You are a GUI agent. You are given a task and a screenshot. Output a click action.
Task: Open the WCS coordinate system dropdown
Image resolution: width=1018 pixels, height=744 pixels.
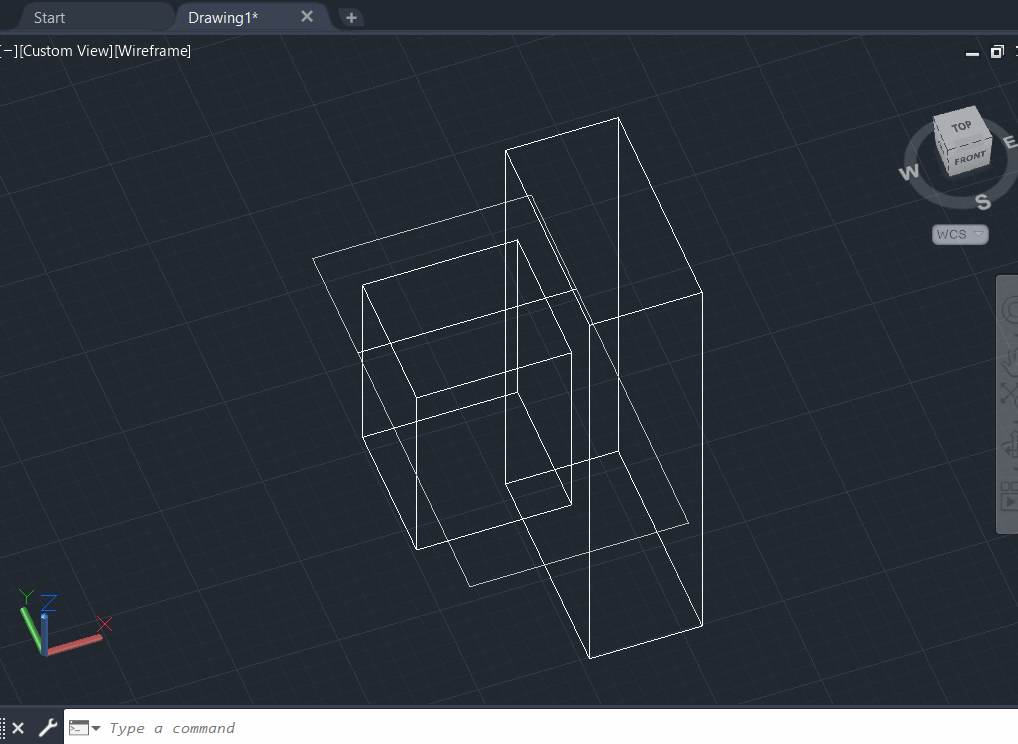(x=958, y=234)
